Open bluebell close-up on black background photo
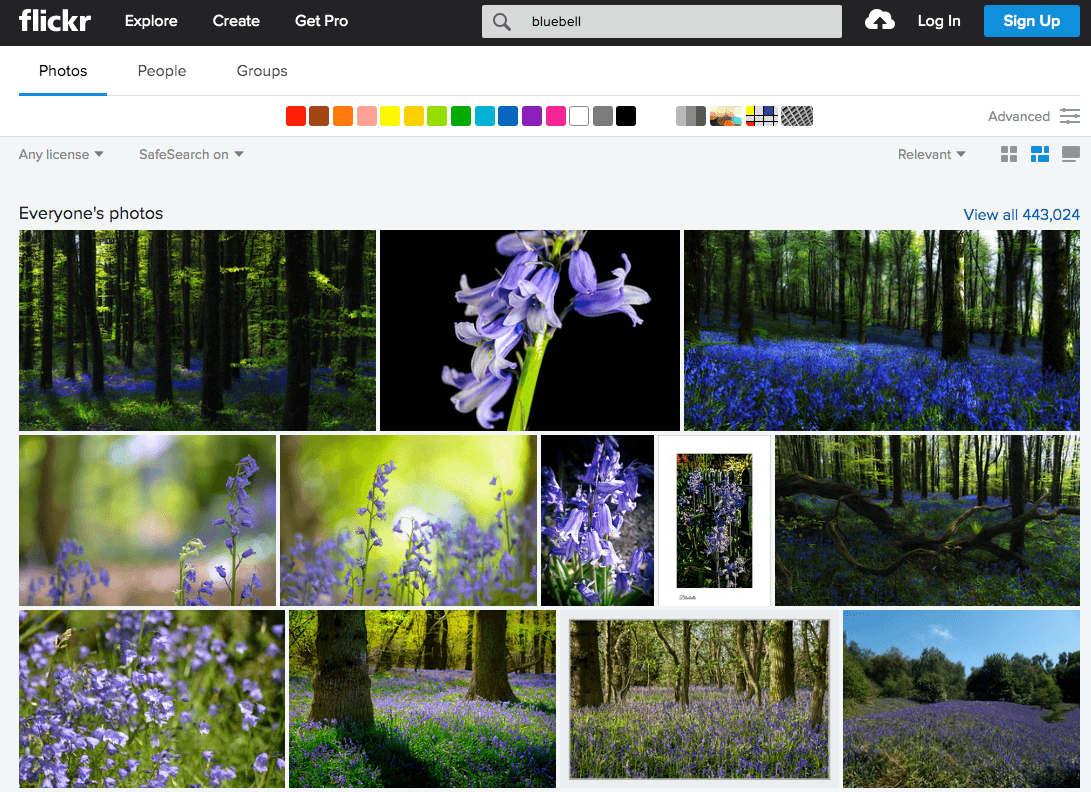This screenshot has width=1091, height=792. [529, 330]
